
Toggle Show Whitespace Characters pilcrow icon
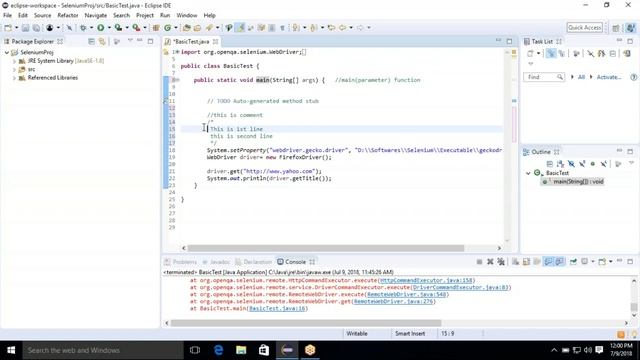pos(282,28)
